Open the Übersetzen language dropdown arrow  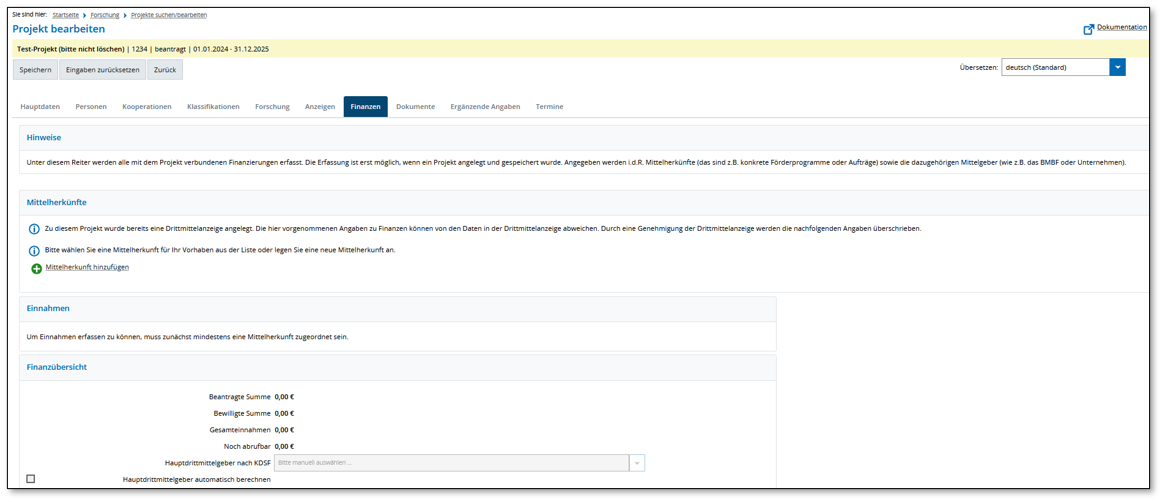coord(1117,68)
